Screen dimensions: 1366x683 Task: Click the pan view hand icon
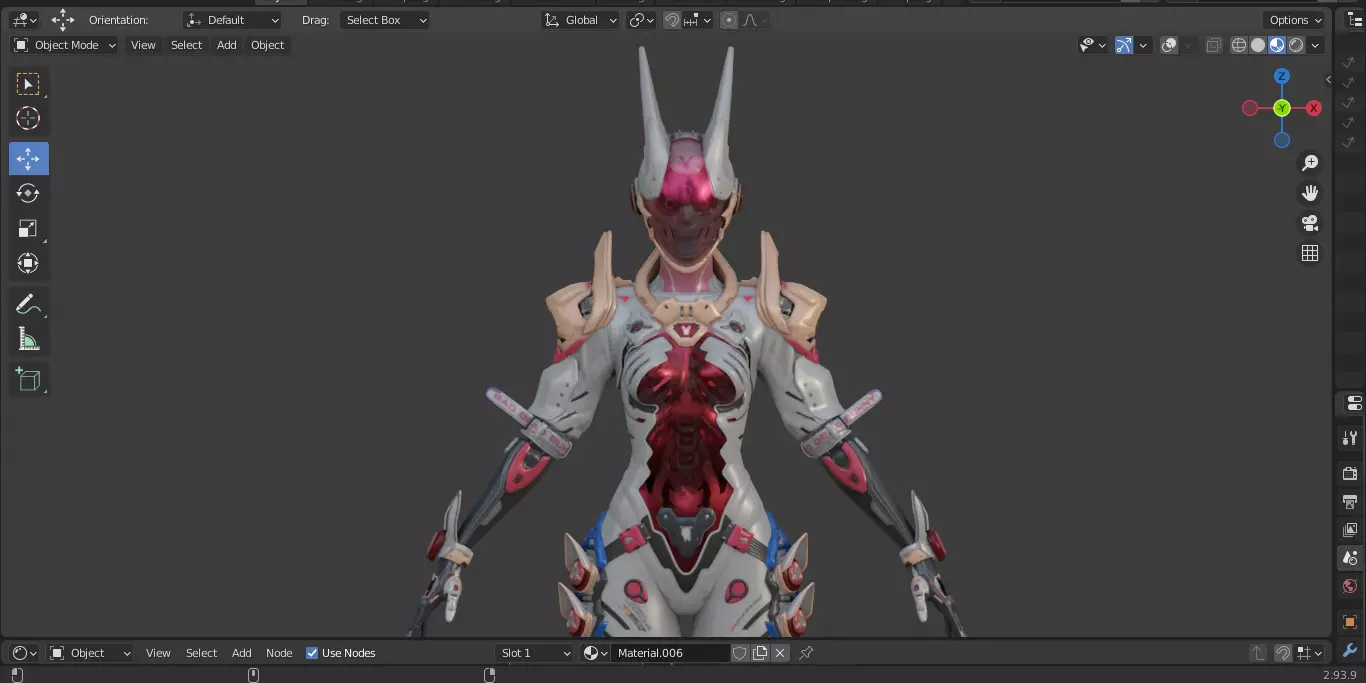1310,193
